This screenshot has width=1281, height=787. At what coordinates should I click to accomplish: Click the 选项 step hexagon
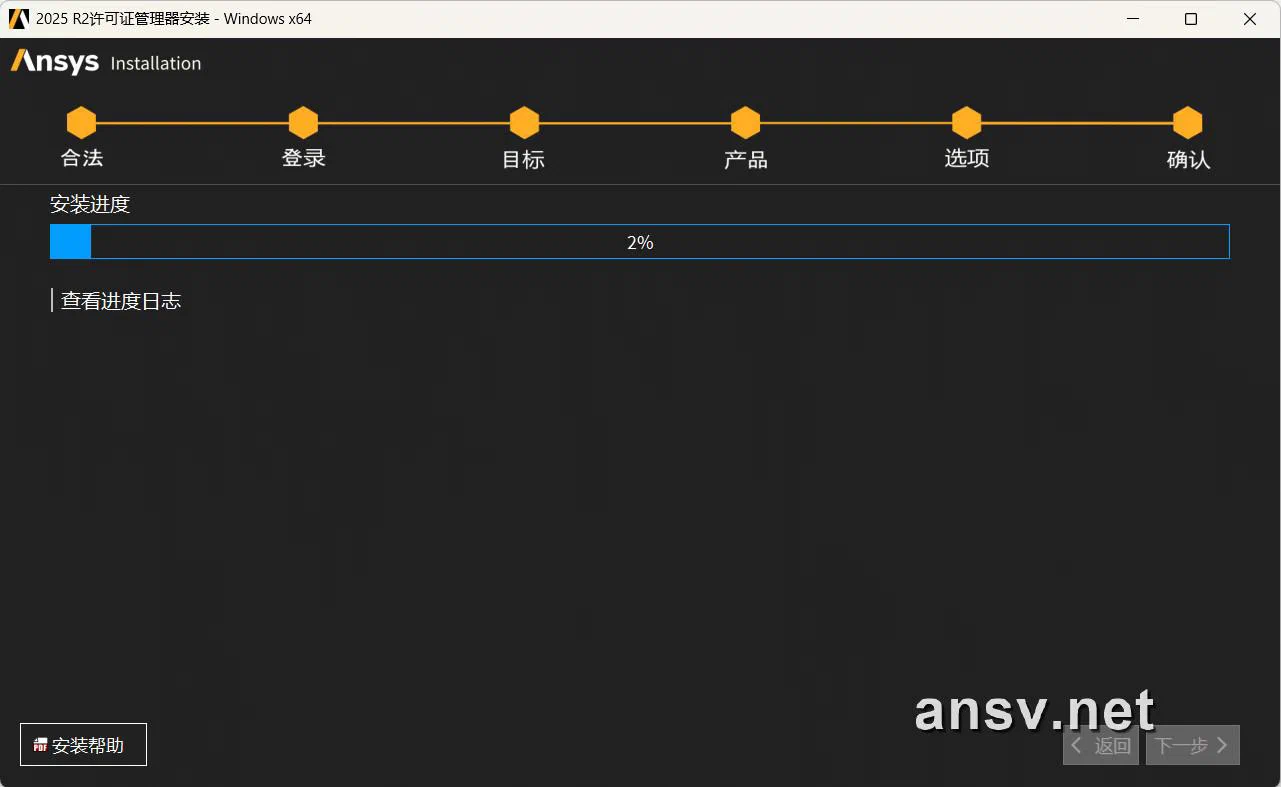pos(966,123)
